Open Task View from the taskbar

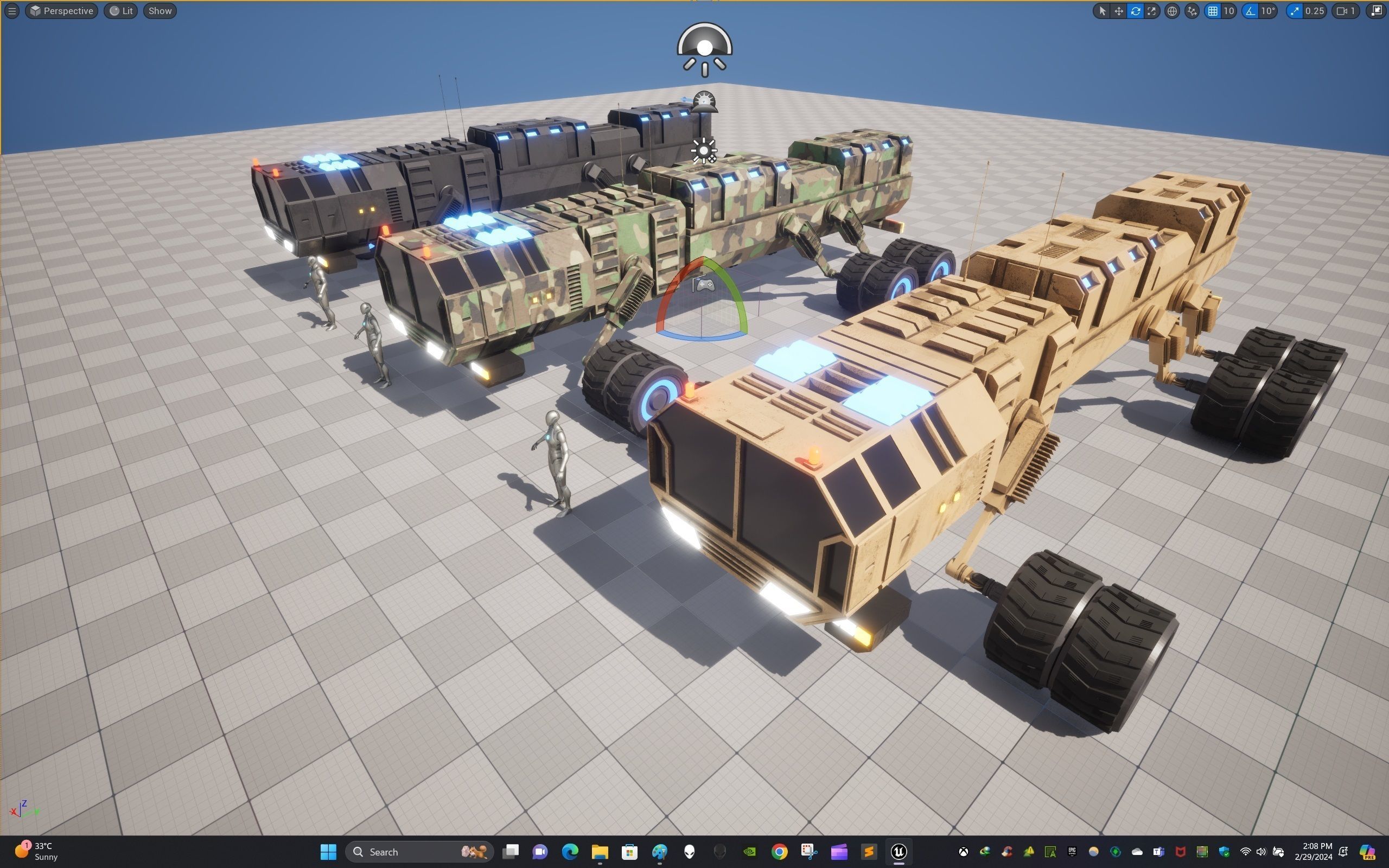coord(510,851)
